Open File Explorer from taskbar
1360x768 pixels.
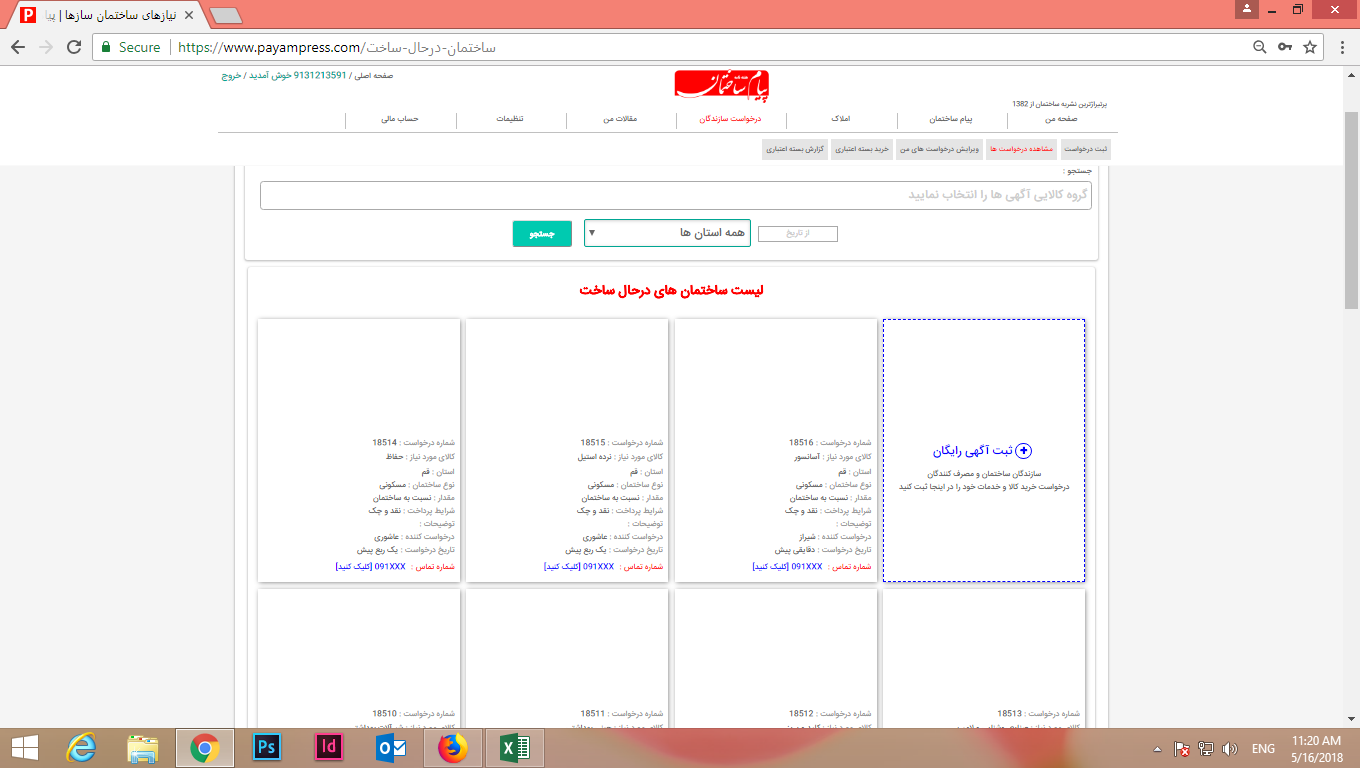click(143, 747)
